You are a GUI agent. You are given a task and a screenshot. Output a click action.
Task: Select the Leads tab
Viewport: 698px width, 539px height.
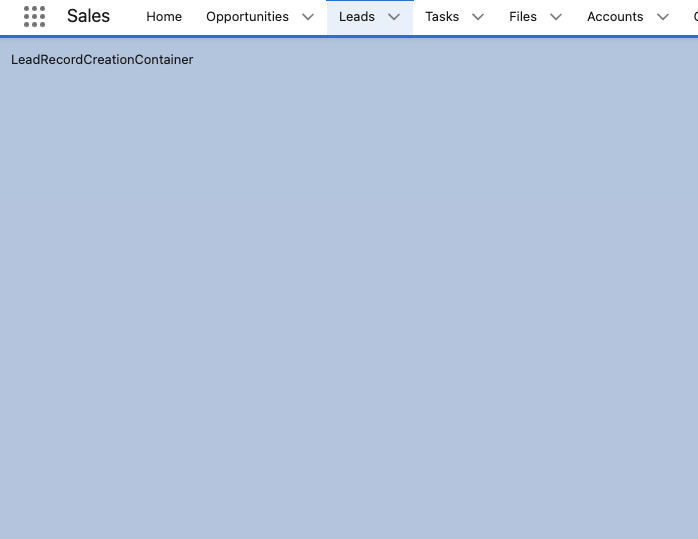(357, 17)
